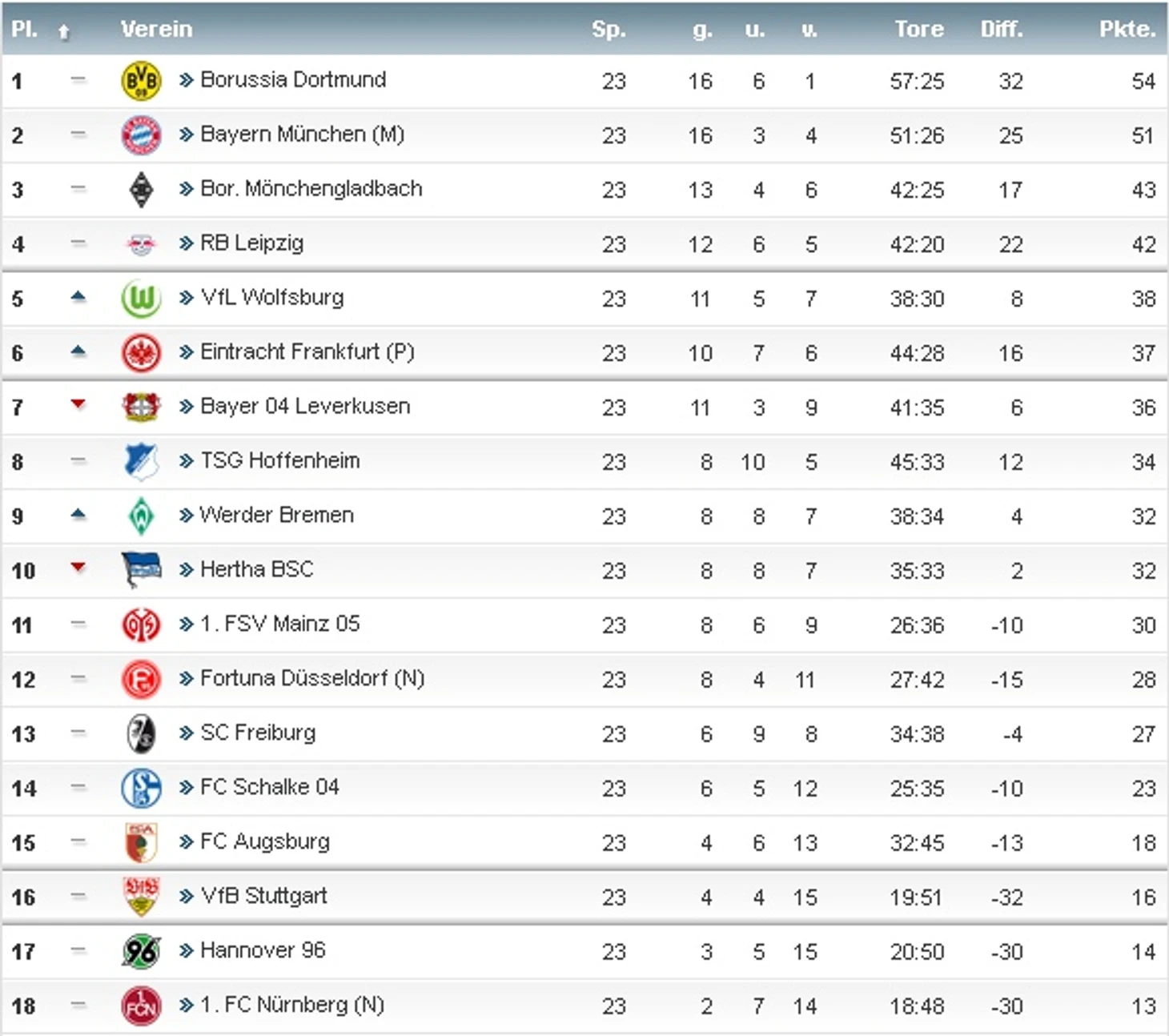Open the Fortuna Düsseldorf (N) link
1169x1036 pixels.
pos(312,678)
